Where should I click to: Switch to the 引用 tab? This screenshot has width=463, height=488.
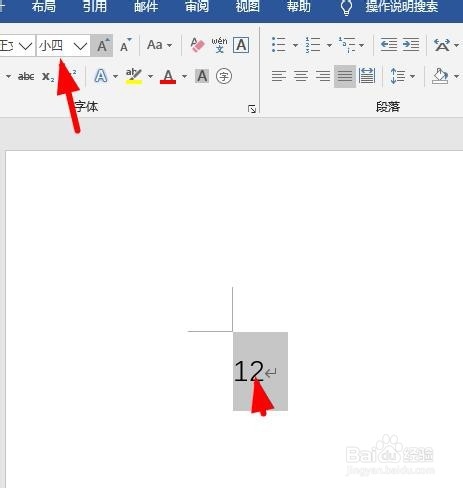[x=95, y=7]
